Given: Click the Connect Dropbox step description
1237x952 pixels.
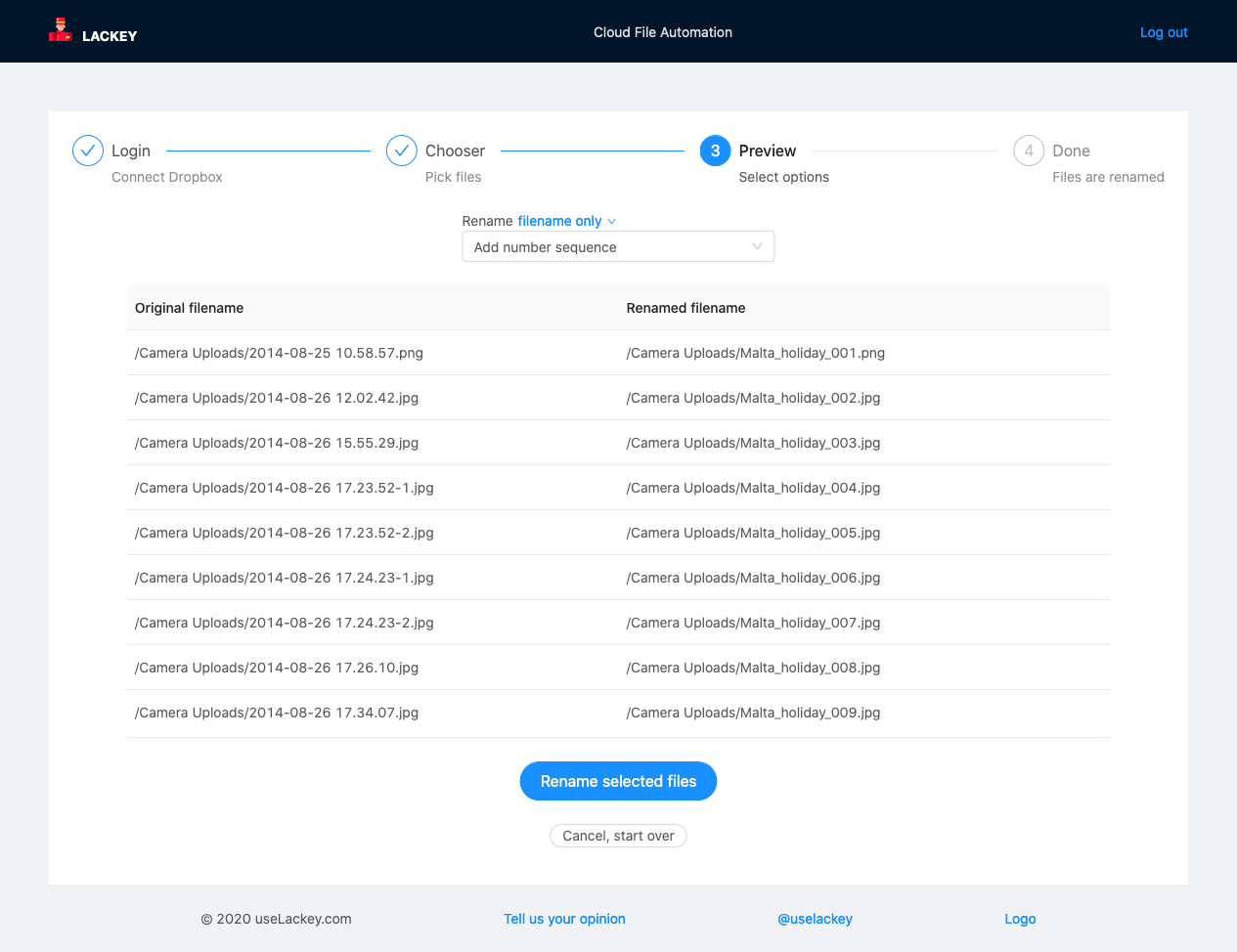Looking at the screenshot, I should (x=167, y=177).
